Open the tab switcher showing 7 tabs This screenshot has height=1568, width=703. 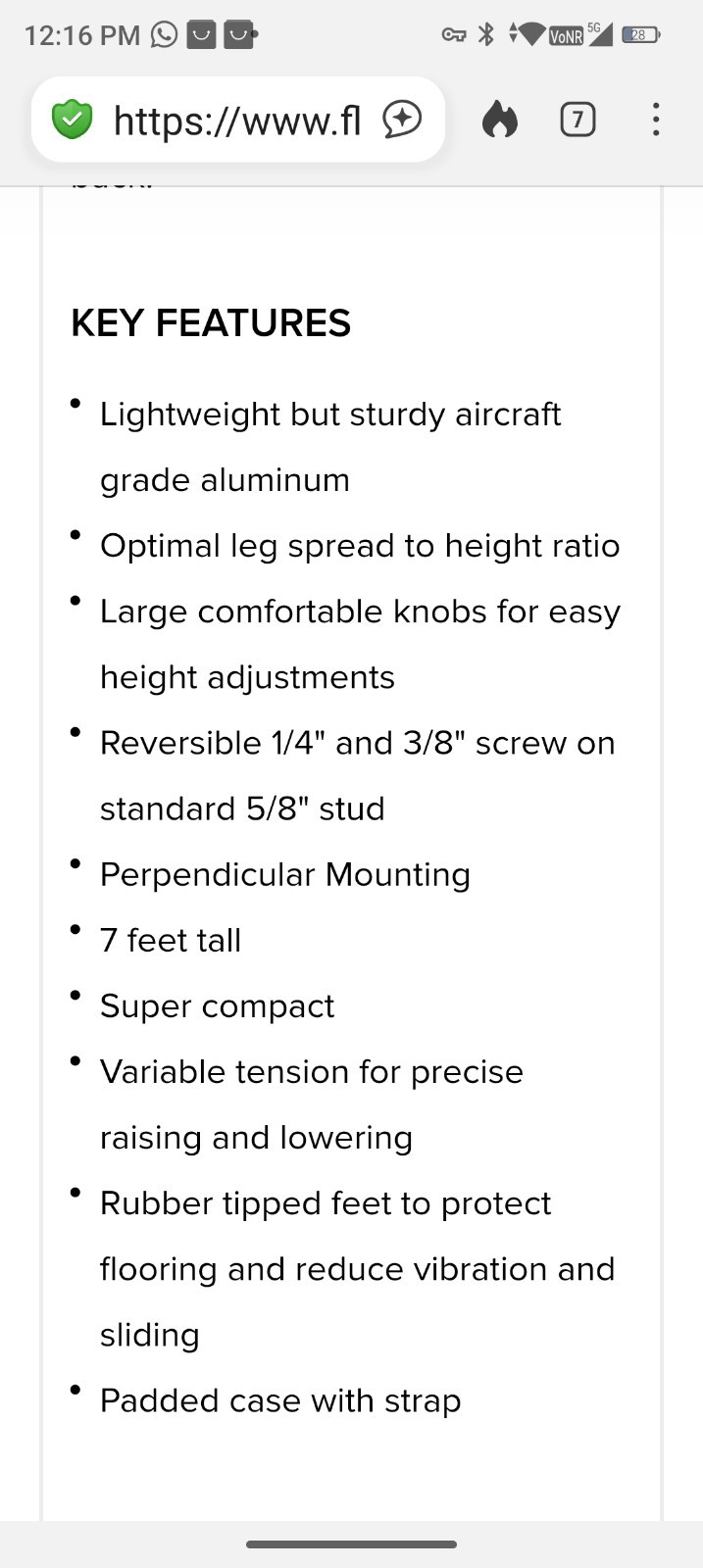(577, 120)
